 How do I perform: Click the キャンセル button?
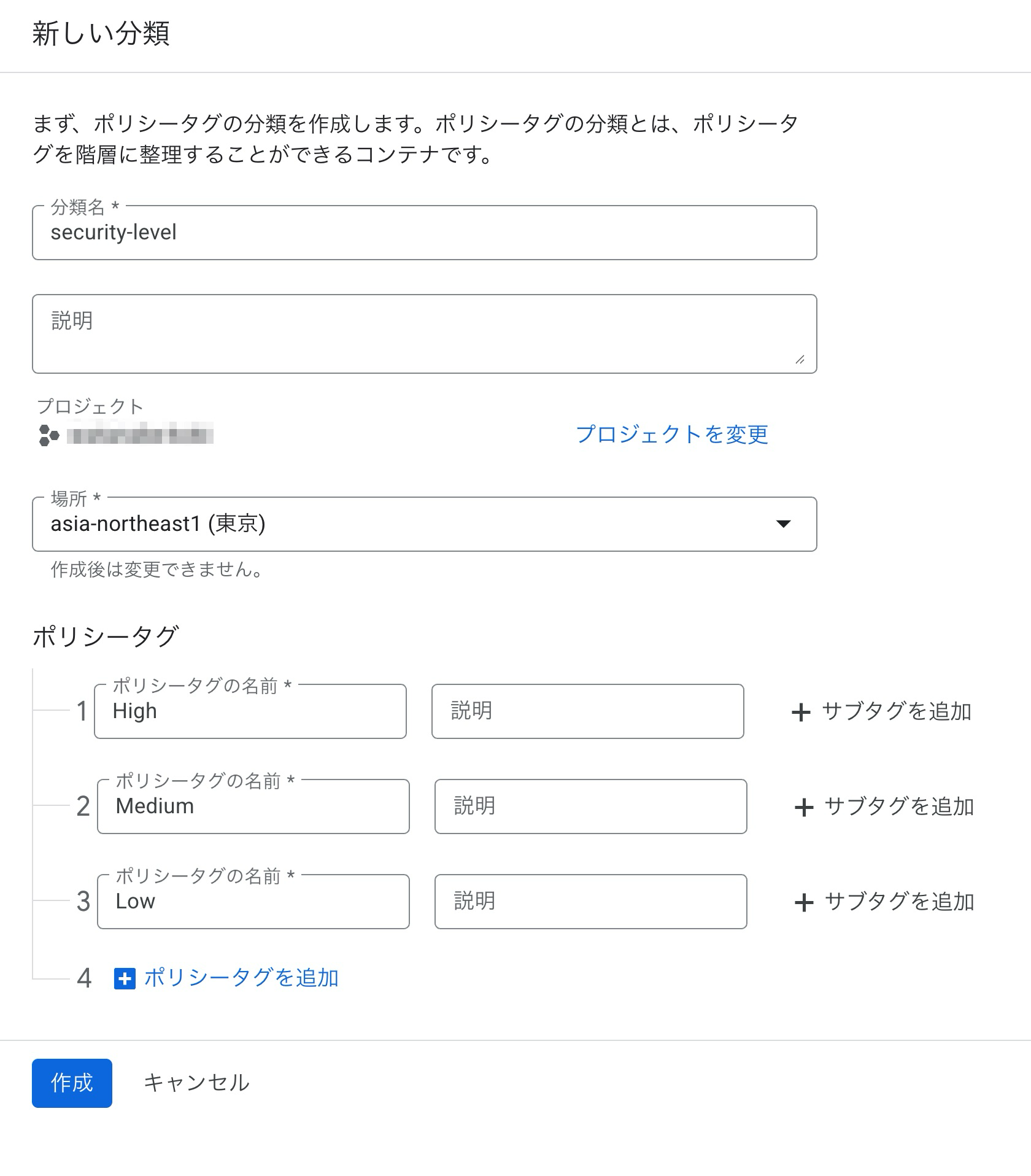(196, 1083)
